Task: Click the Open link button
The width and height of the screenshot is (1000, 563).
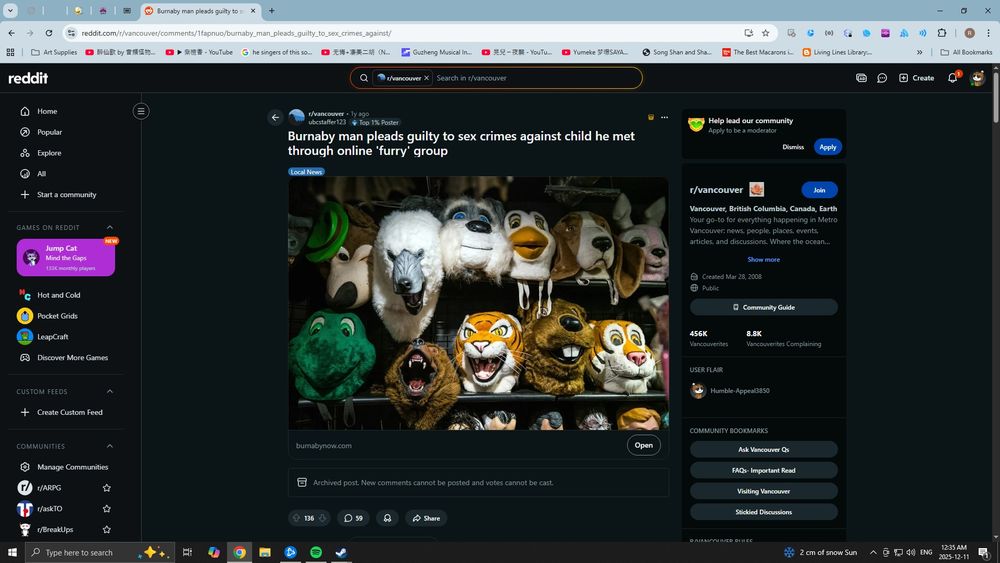Action: (643, 445)
